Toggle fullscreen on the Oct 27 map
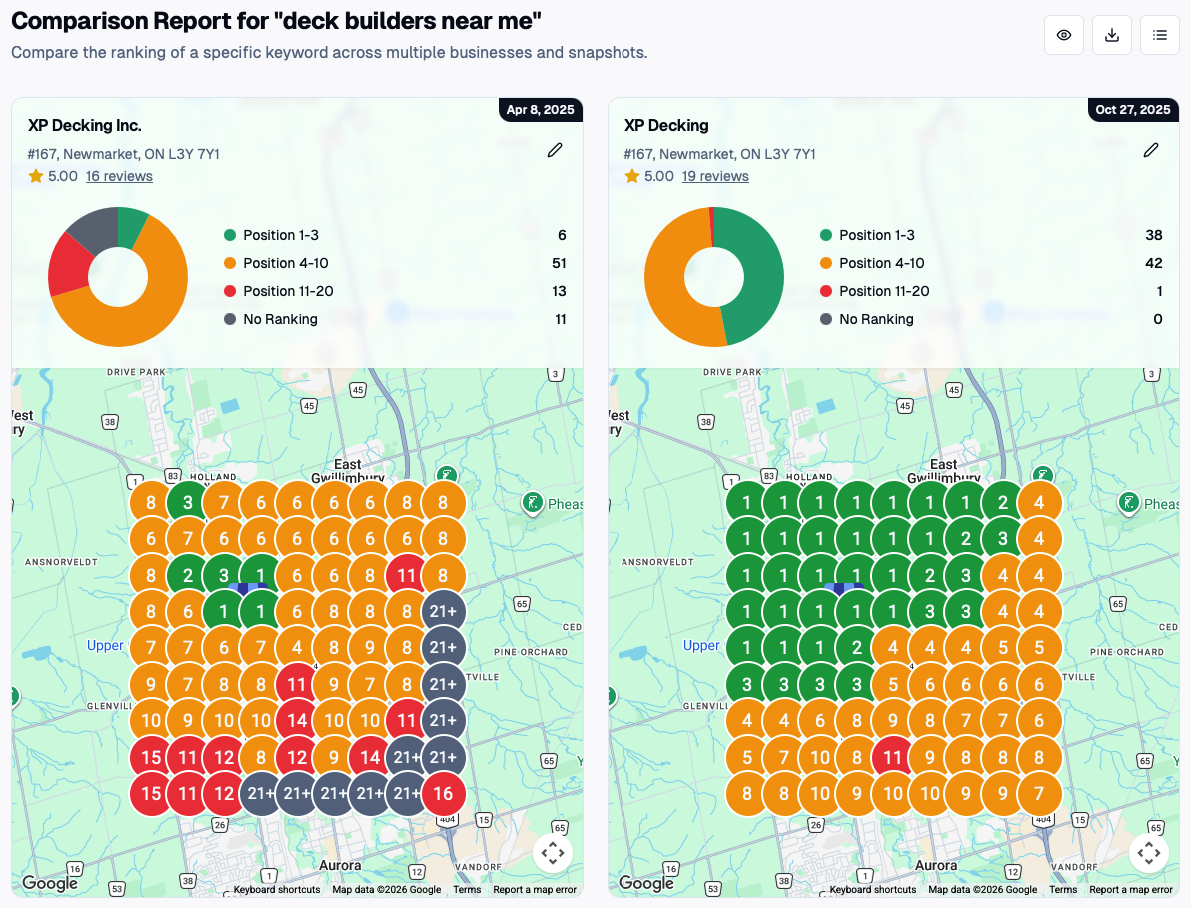Viewport: 1191px width, 908px height. [1149, 853]
